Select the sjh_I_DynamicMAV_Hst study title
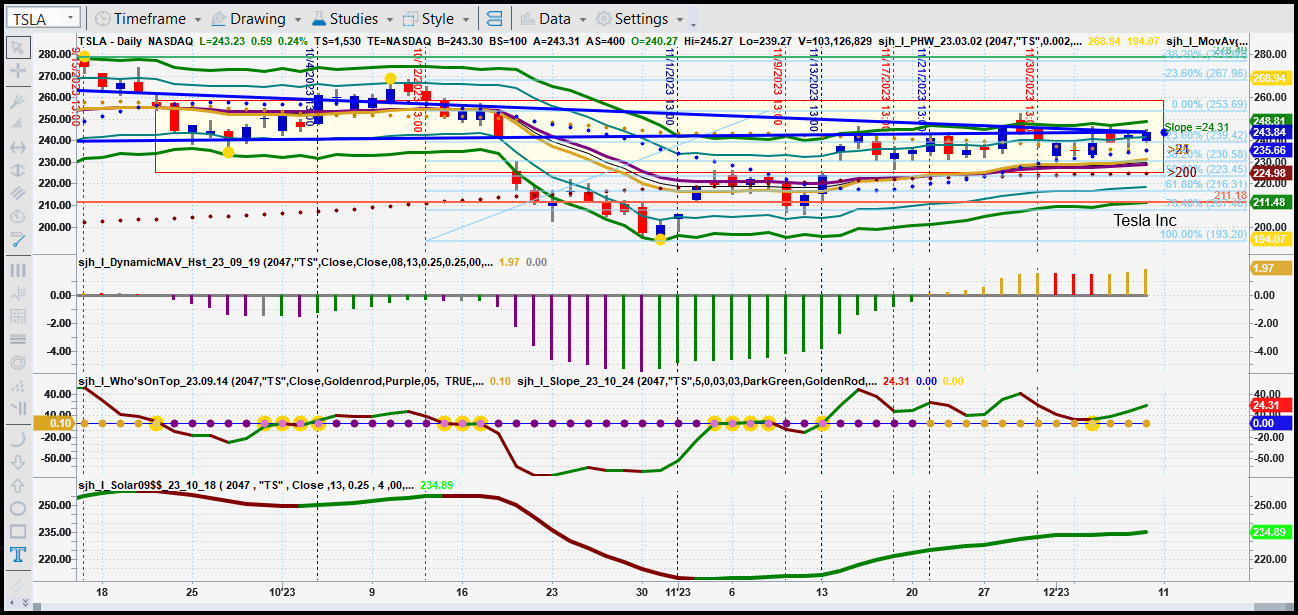 click(x=285, y=261)
